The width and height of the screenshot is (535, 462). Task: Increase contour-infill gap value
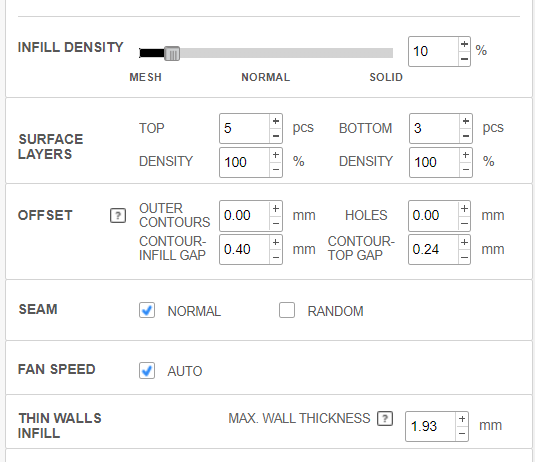pyautogui.click(x=276, y=242)
